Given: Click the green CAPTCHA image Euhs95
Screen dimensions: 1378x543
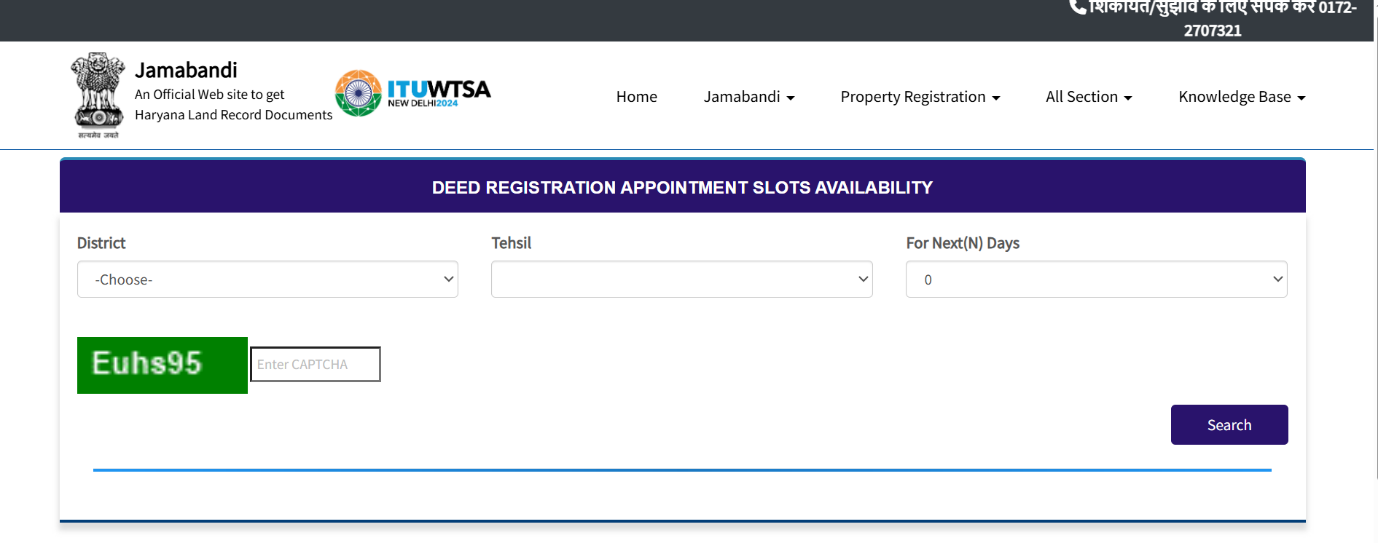Looking at the screenshot, I should pyautogui.click(x=162, y=365).
